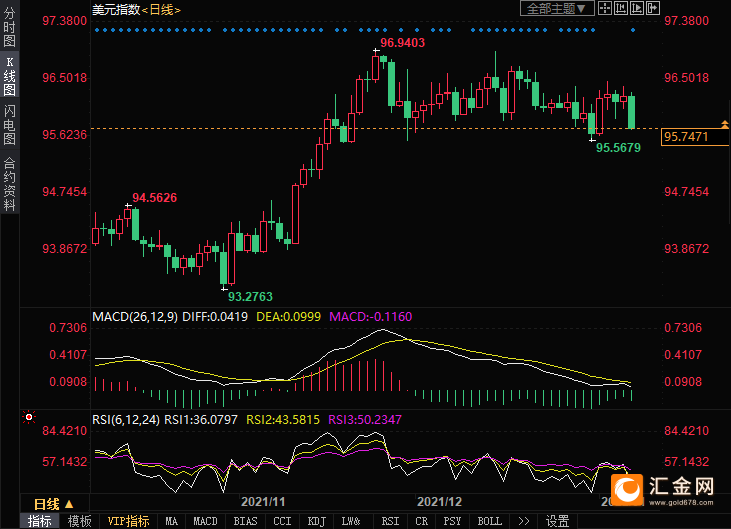Click the jump-to-chart-start icon
This screenshot has height=529, width=731.
point(621,8)
